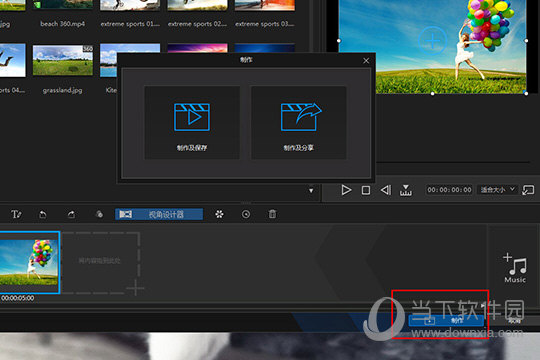Select the jumping person thumbnail in library
The width and height of the screenshot is (540, 360).
point(12,60)
